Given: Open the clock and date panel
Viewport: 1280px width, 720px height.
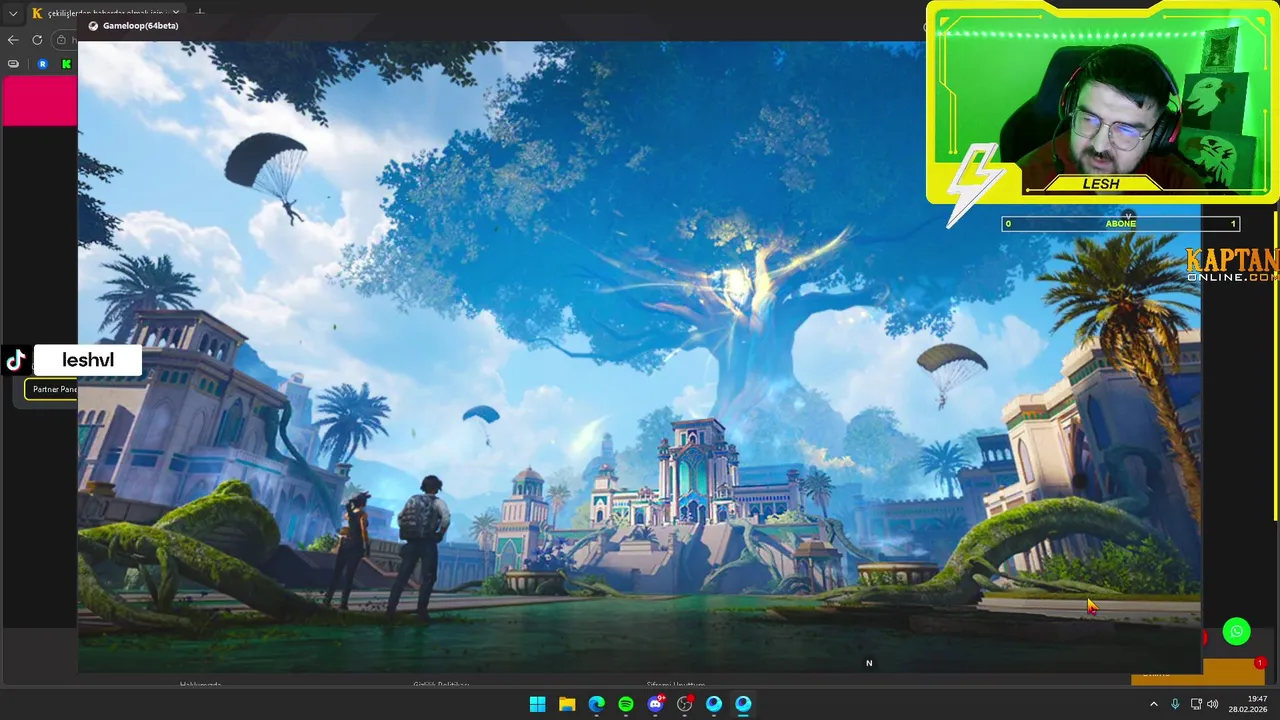Looking at the screenshot, I should tap(1248, 704).
